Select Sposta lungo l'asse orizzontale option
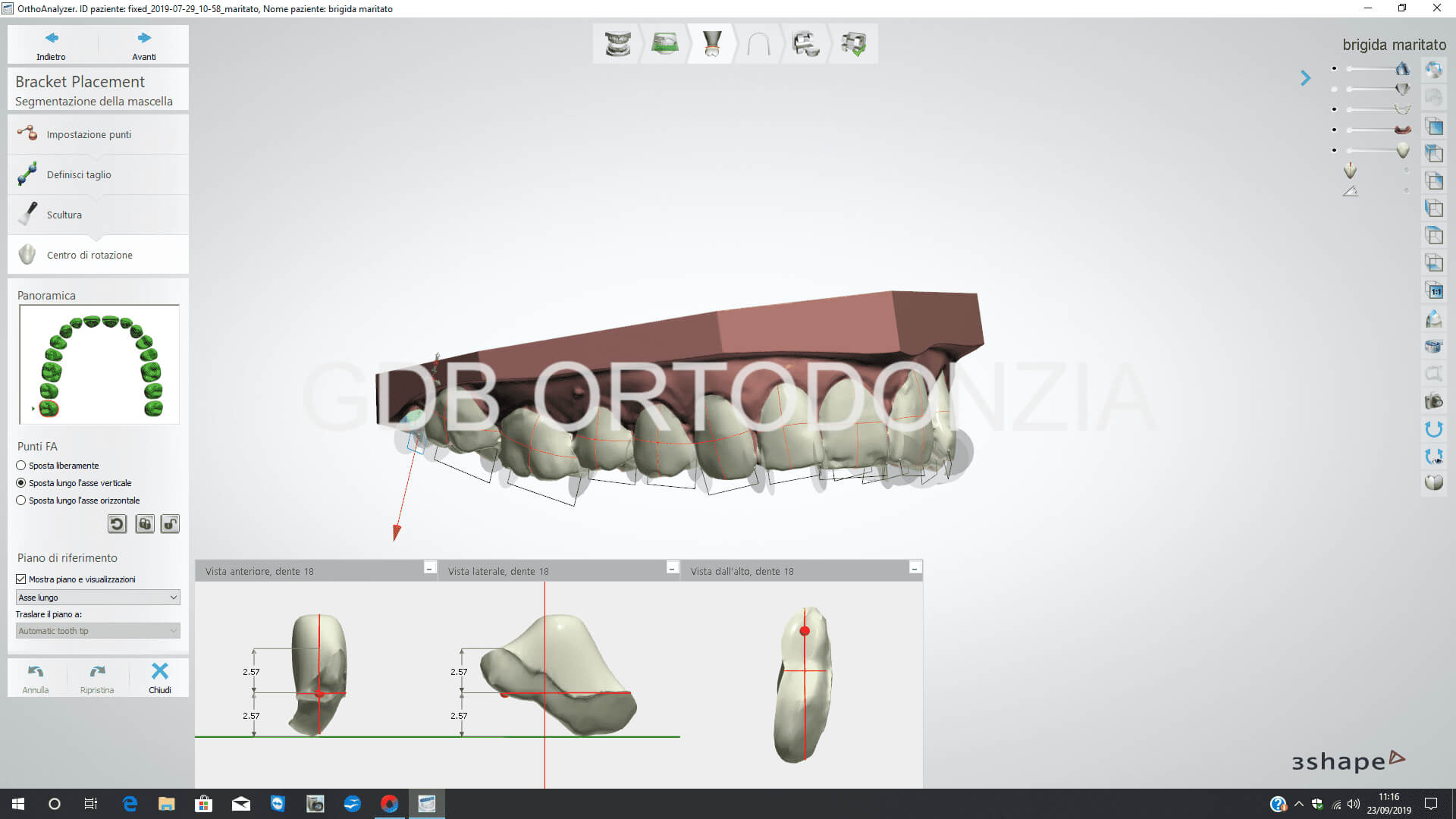Screen dimensions: 1456x819 (x=21, y=500)
